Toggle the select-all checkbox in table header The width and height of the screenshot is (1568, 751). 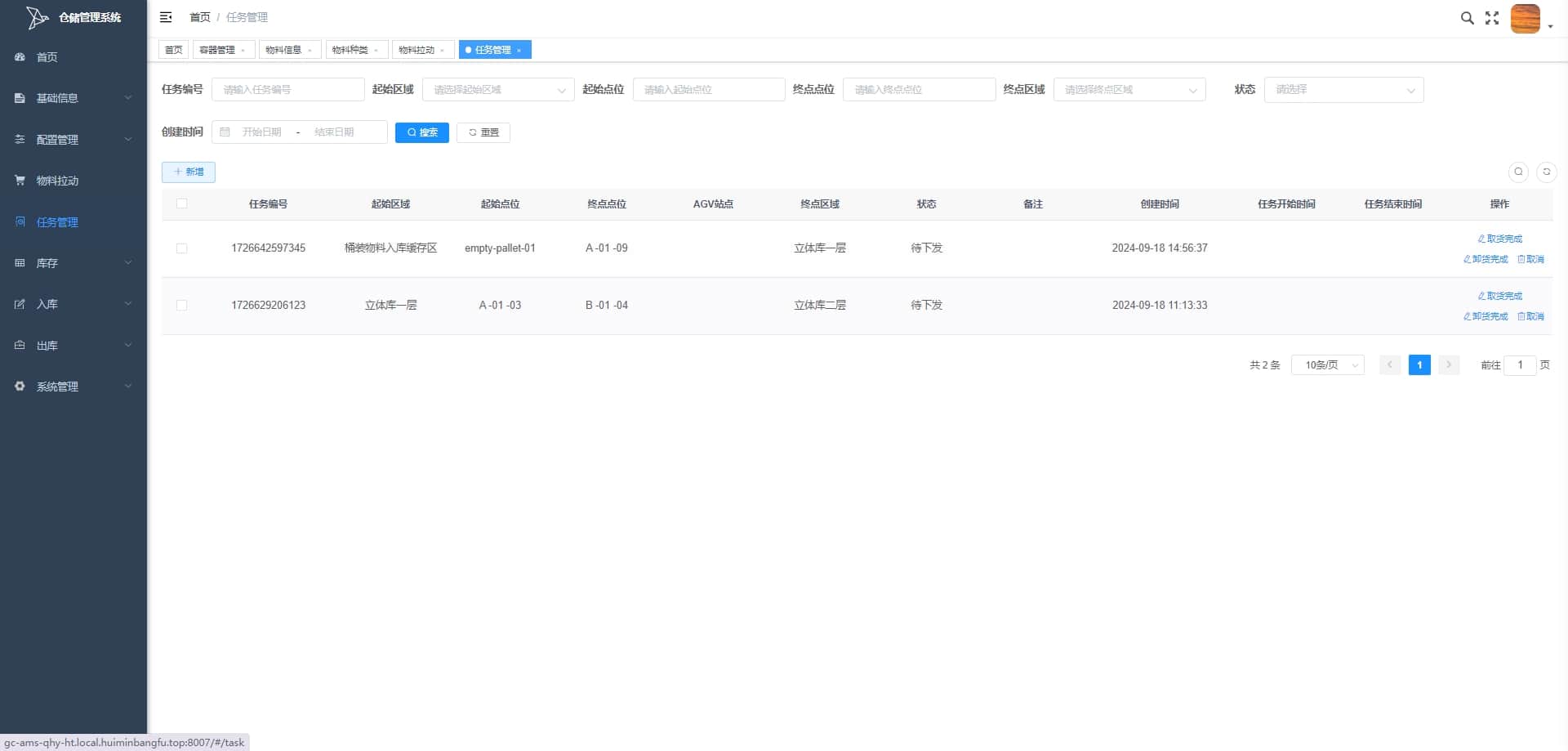click(181, 204)
